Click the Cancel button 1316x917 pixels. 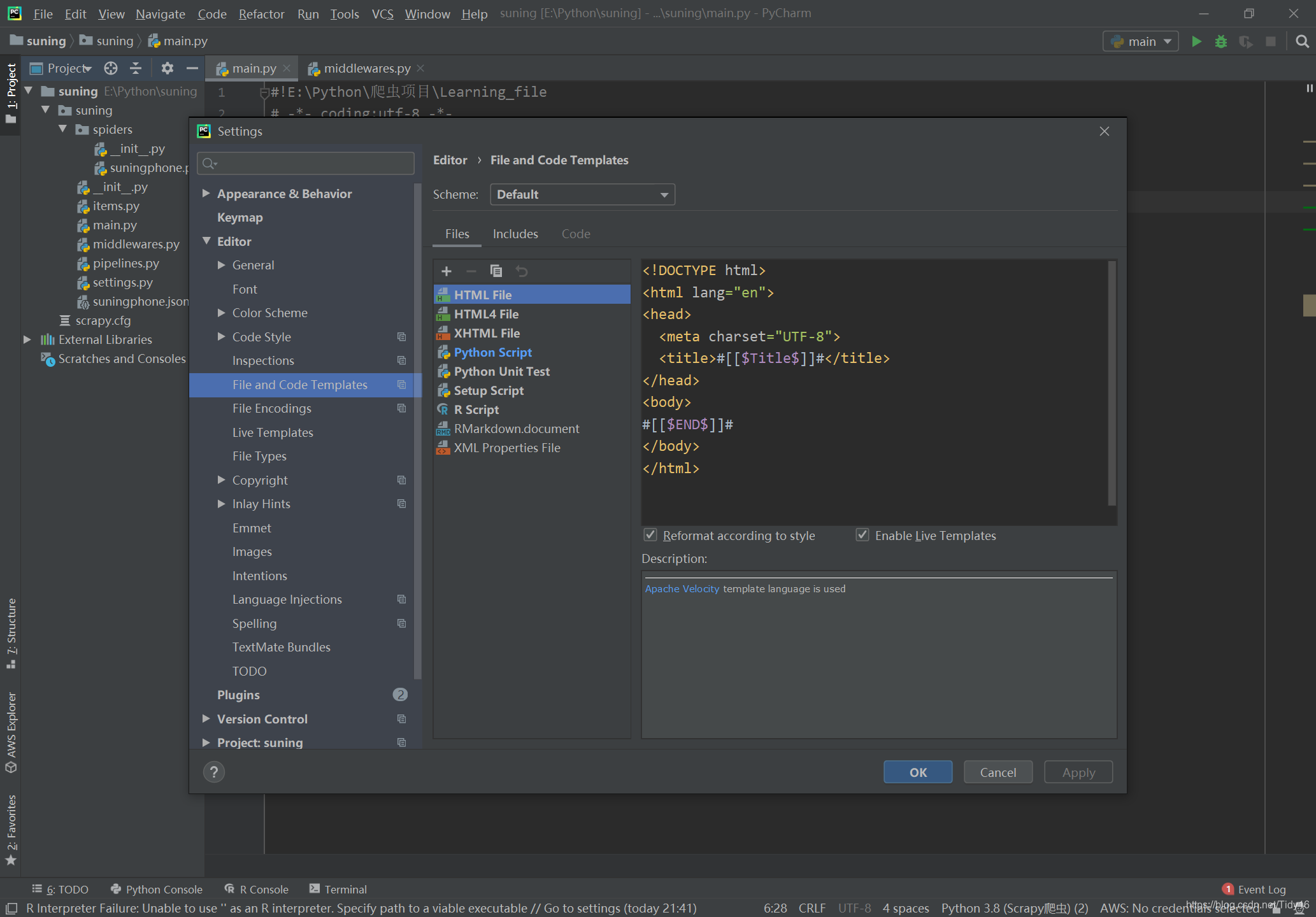coord(998,771)
